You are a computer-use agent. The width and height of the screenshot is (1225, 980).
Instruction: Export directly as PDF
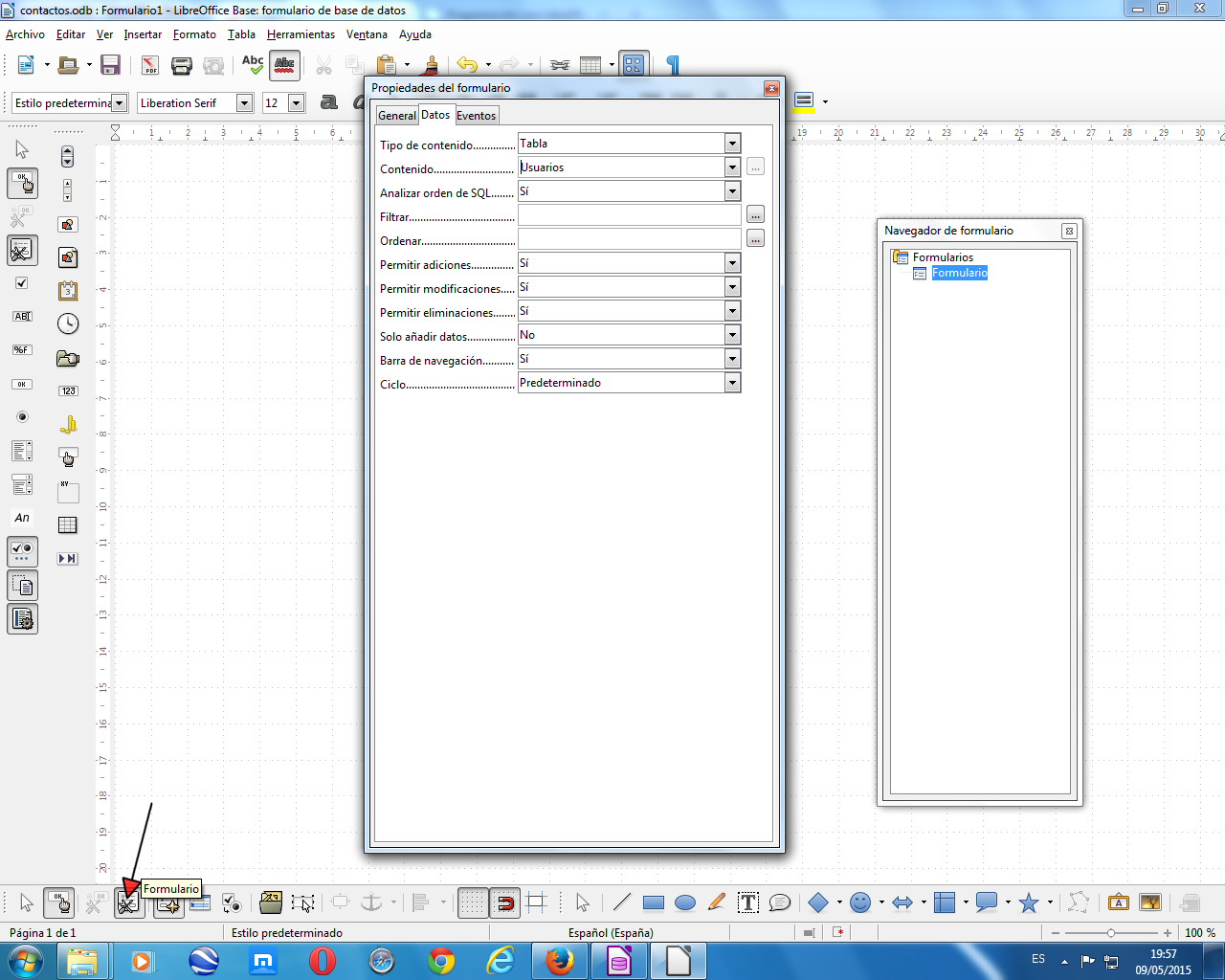150,65
